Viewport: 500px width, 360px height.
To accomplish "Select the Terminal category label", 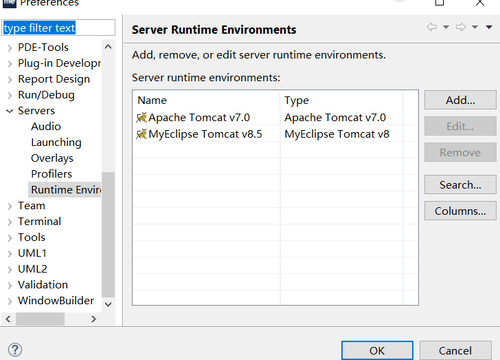I will [x=39, y=221].
